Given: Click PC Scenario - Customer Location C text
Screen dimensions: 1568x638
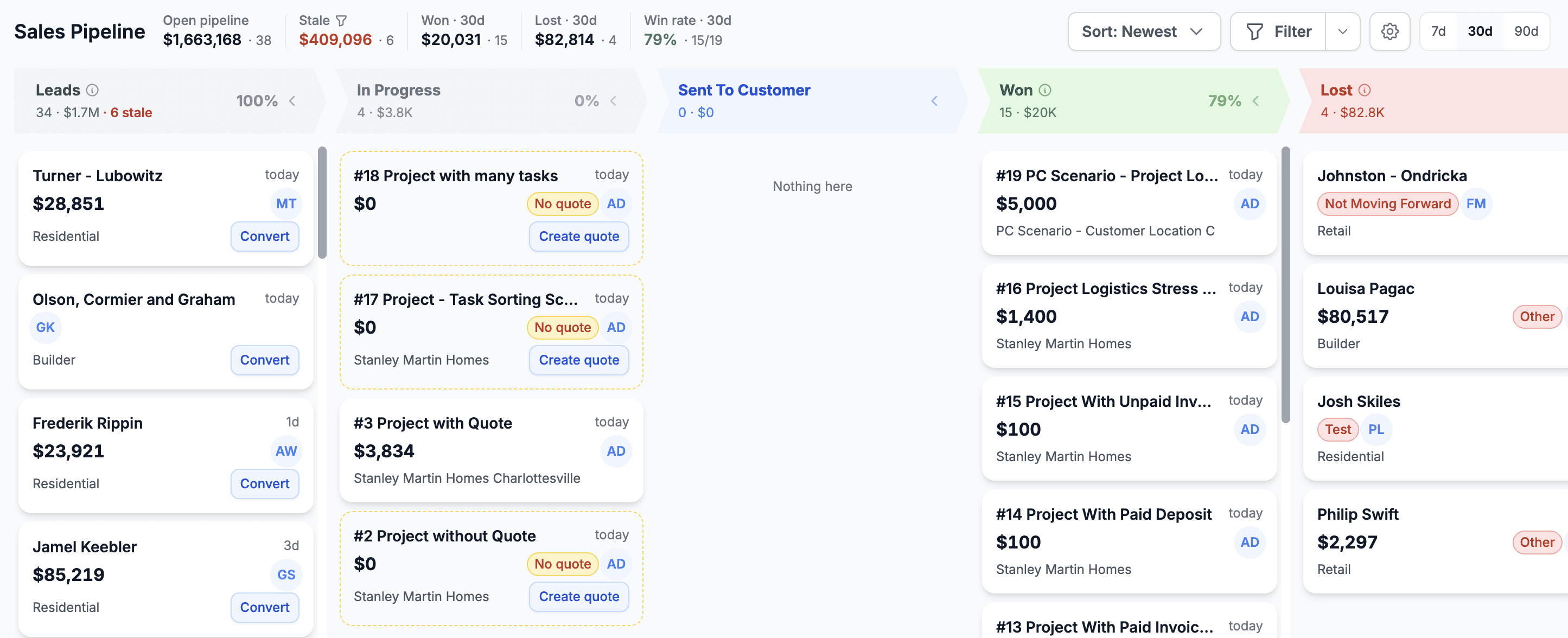Looking at the screenshot, I should [1105, 231].
